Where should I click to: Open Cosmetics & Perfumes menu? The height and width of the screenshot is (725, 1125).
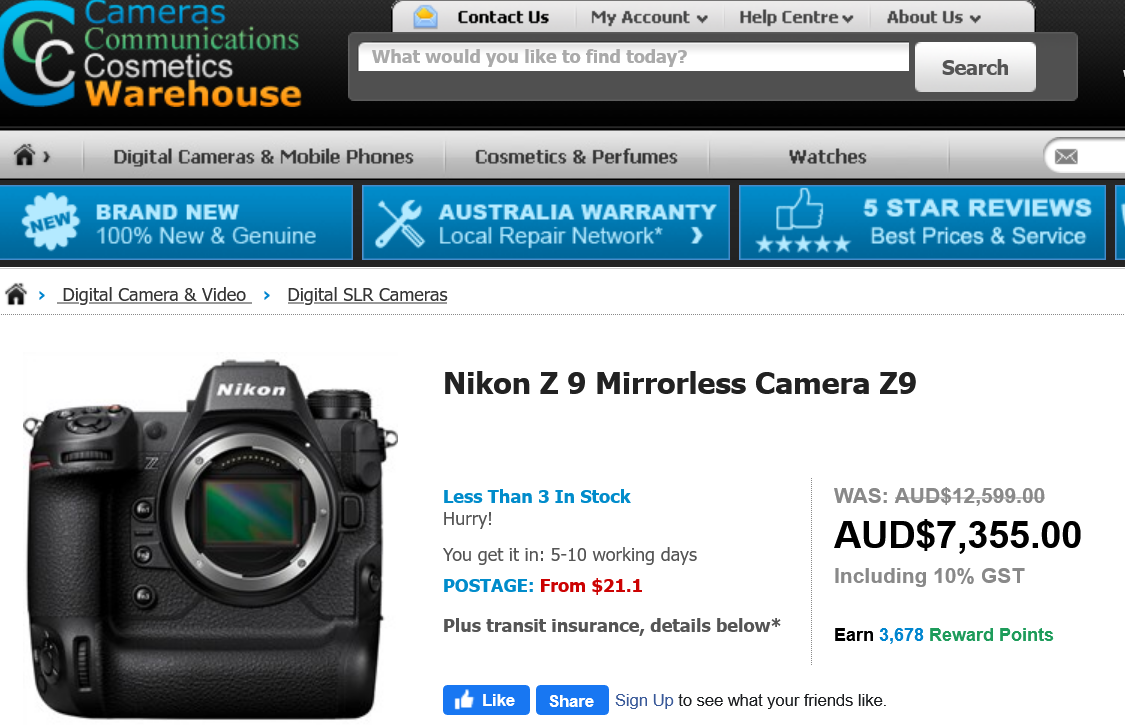576,156
